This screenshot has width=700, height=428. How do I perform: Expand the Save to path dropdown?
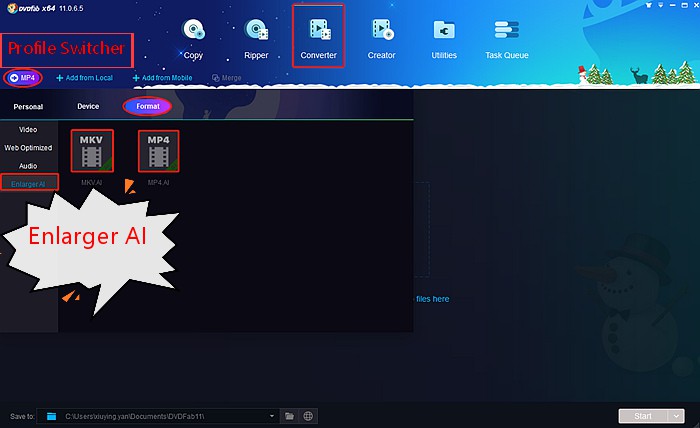click(x=271, y=416)
